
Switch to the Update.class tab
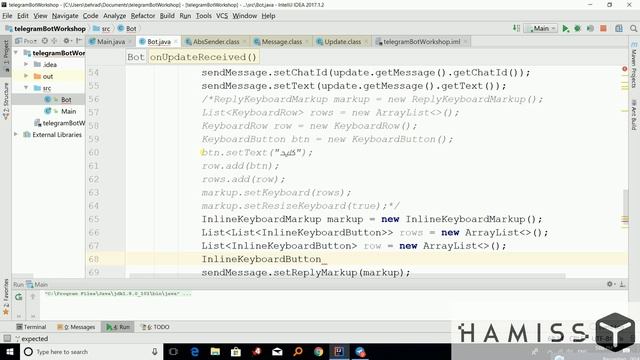click(x=342, y=42)
